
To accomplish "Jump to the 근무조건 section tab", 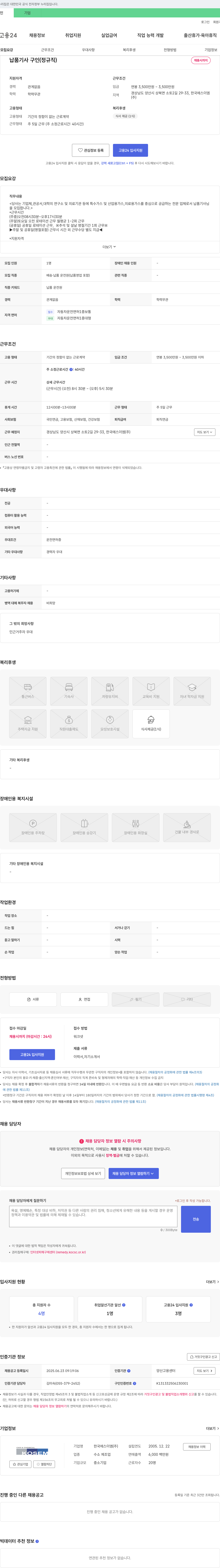I will pyautogui.click(x=47, y=50).
